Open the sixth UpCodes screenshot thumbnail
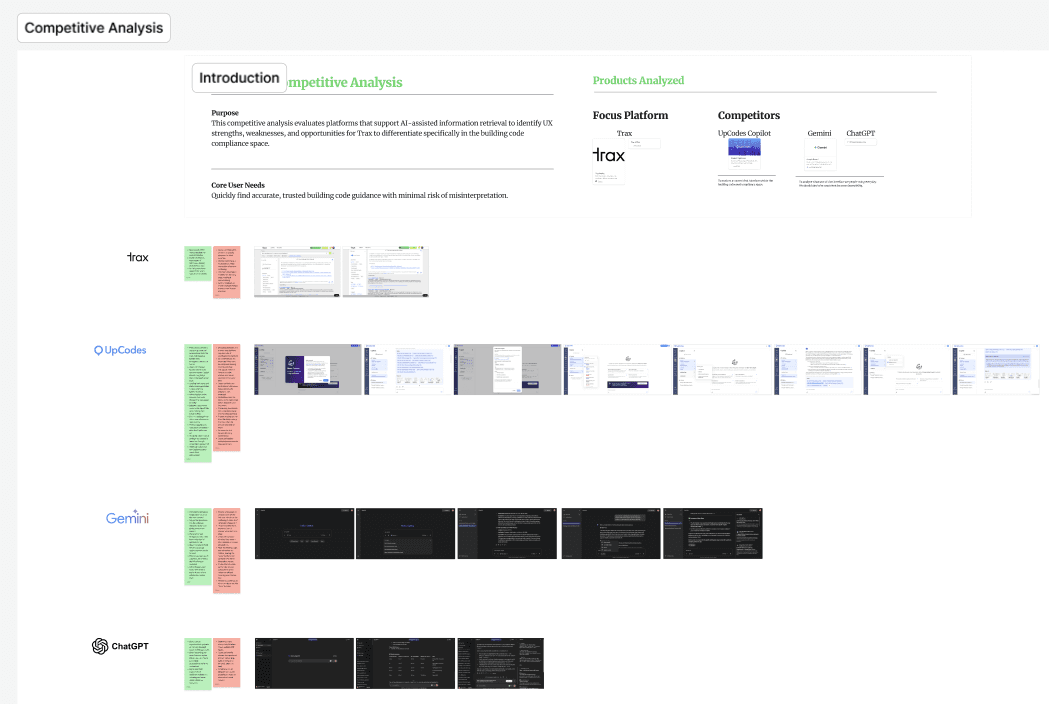 (x=818, y=369)
